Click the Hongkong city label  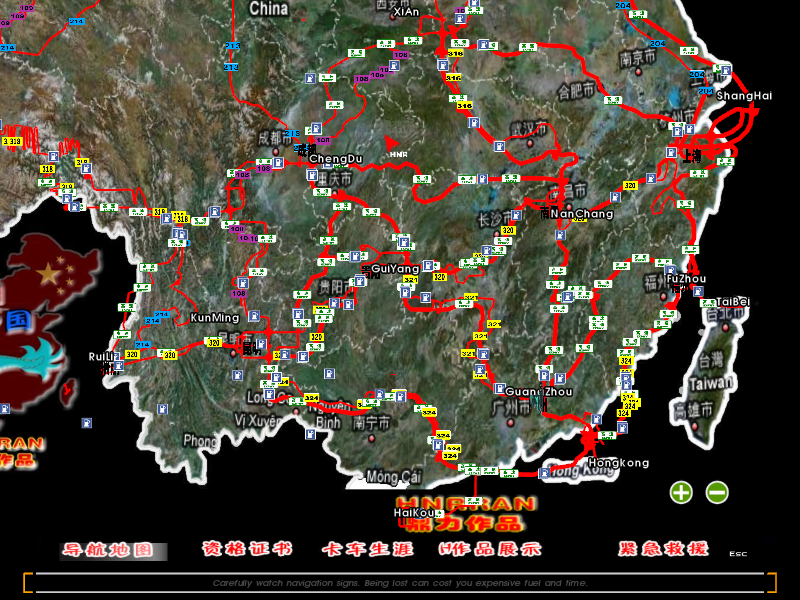[618, 463]
